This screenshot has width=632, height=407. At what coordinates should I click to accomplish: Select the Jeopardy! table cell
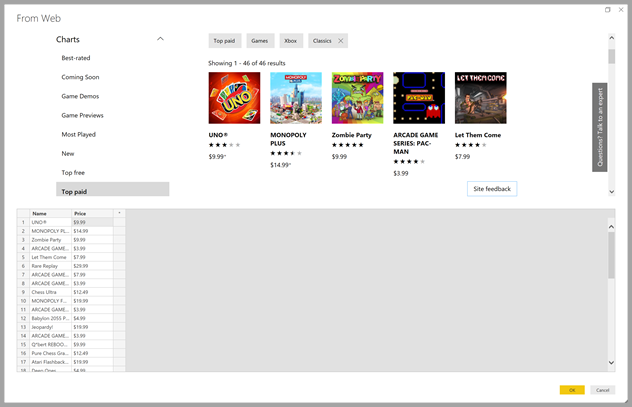pos(50,327)
